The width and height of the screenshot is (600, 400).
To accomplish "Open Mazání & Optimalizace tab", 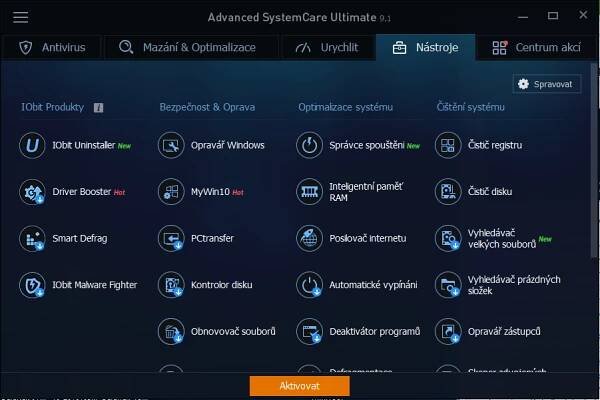I will pos(190,47).
